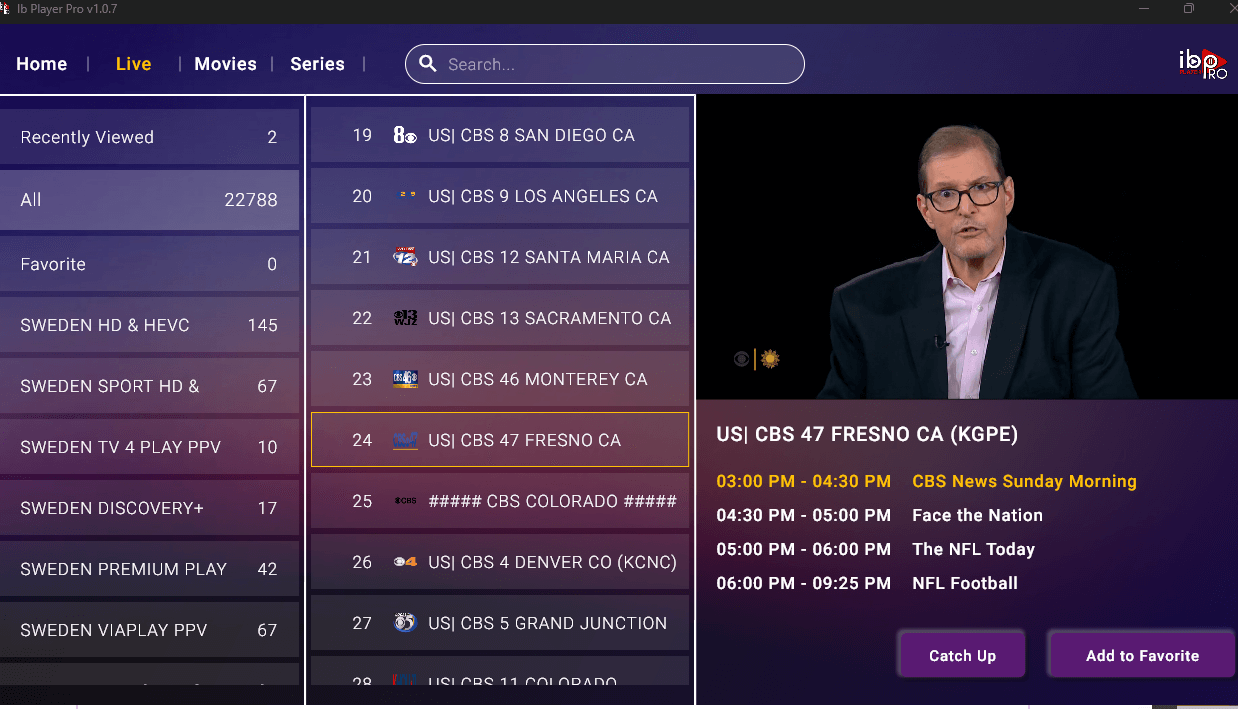Image resolution: width=1238 pixels, height=709 pixels.
Task: Click the CBS 13 Sacramento channel logo
Action: (x=405, y=318)
